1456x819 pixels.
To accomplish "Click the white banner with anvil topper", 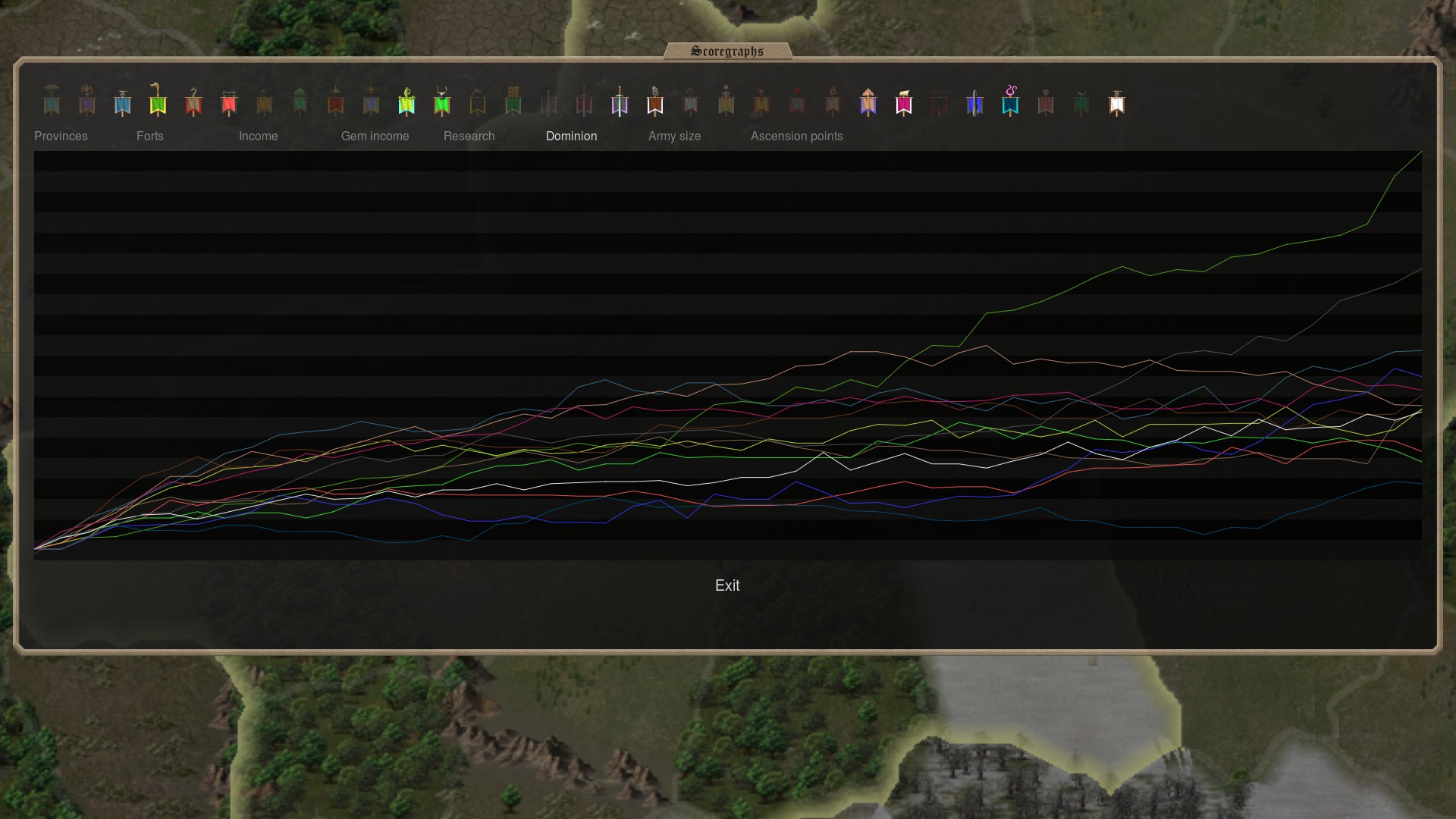I will pos(1117,102).
